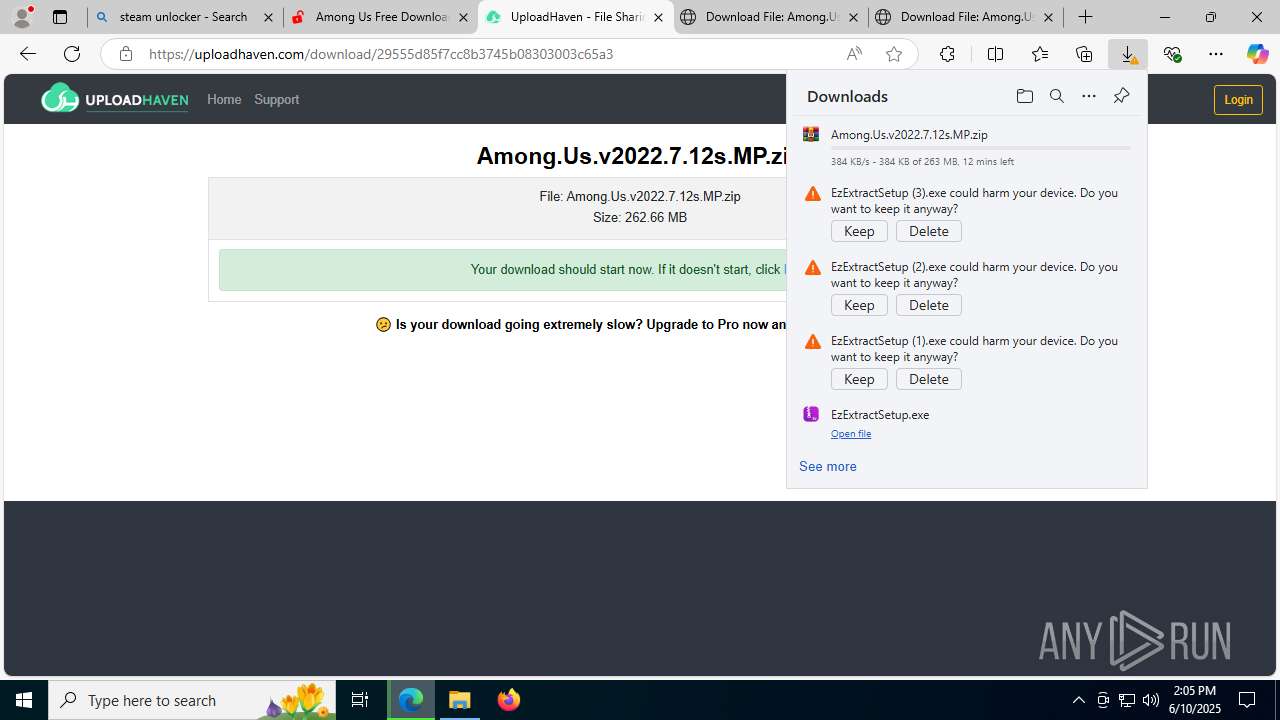Open the tab actions menu icon
The image size is (1280, 720).
[60, 17]
